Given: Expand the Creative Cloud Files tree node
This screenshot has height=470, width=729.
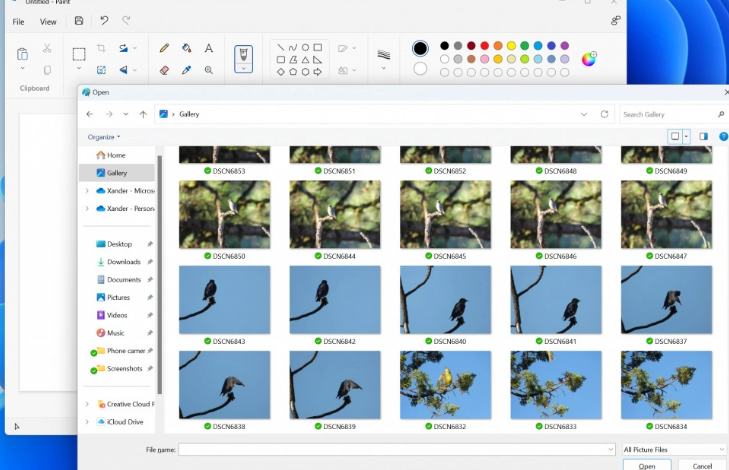Looking at the screenshot, I should [x=87, y=404].
